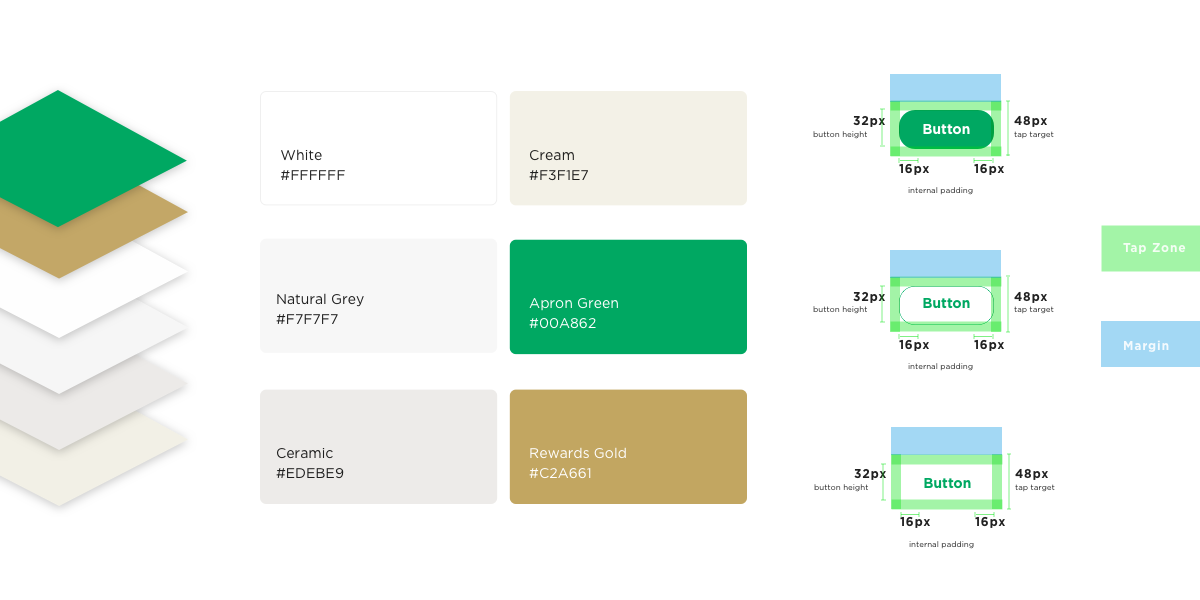Pick the Natural Grey #F7F7F7 swatch
The height and width of the screenshot is (600, 1200).
tap(378, 296)
